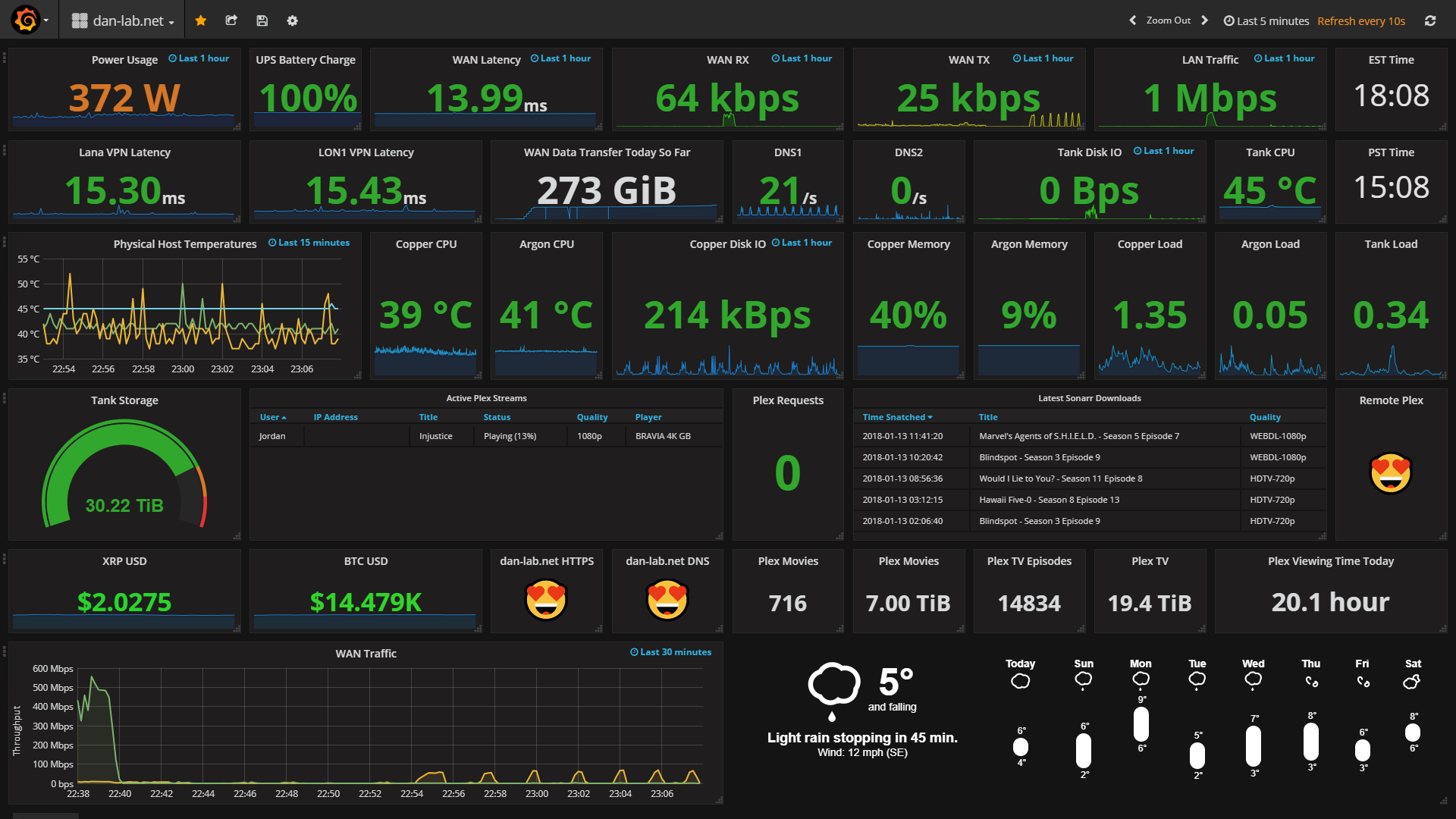The height and width of the screenshot is (819, 1456).
Task: Click the dan-lab.net HTTPS status emoji
Action: [x=546, y=599]
